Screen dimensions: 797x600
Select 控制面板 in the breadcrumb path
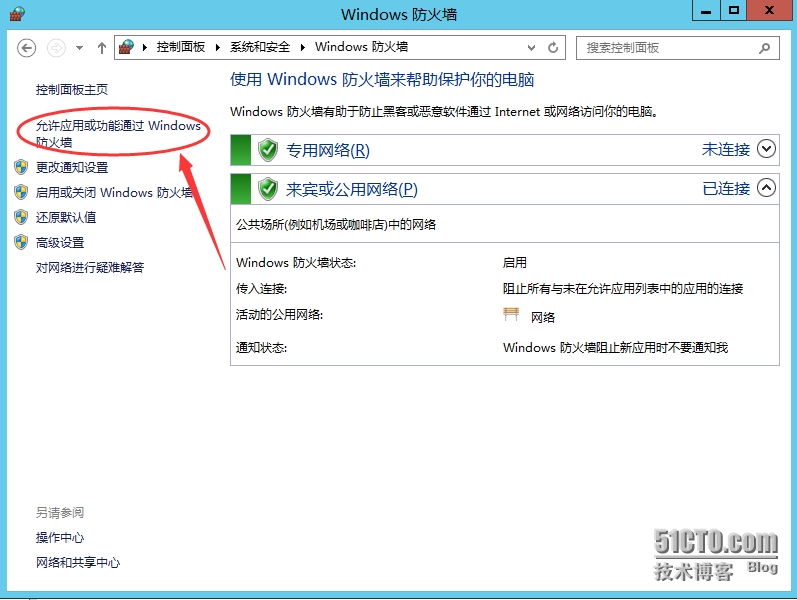(x=181, y=47)
